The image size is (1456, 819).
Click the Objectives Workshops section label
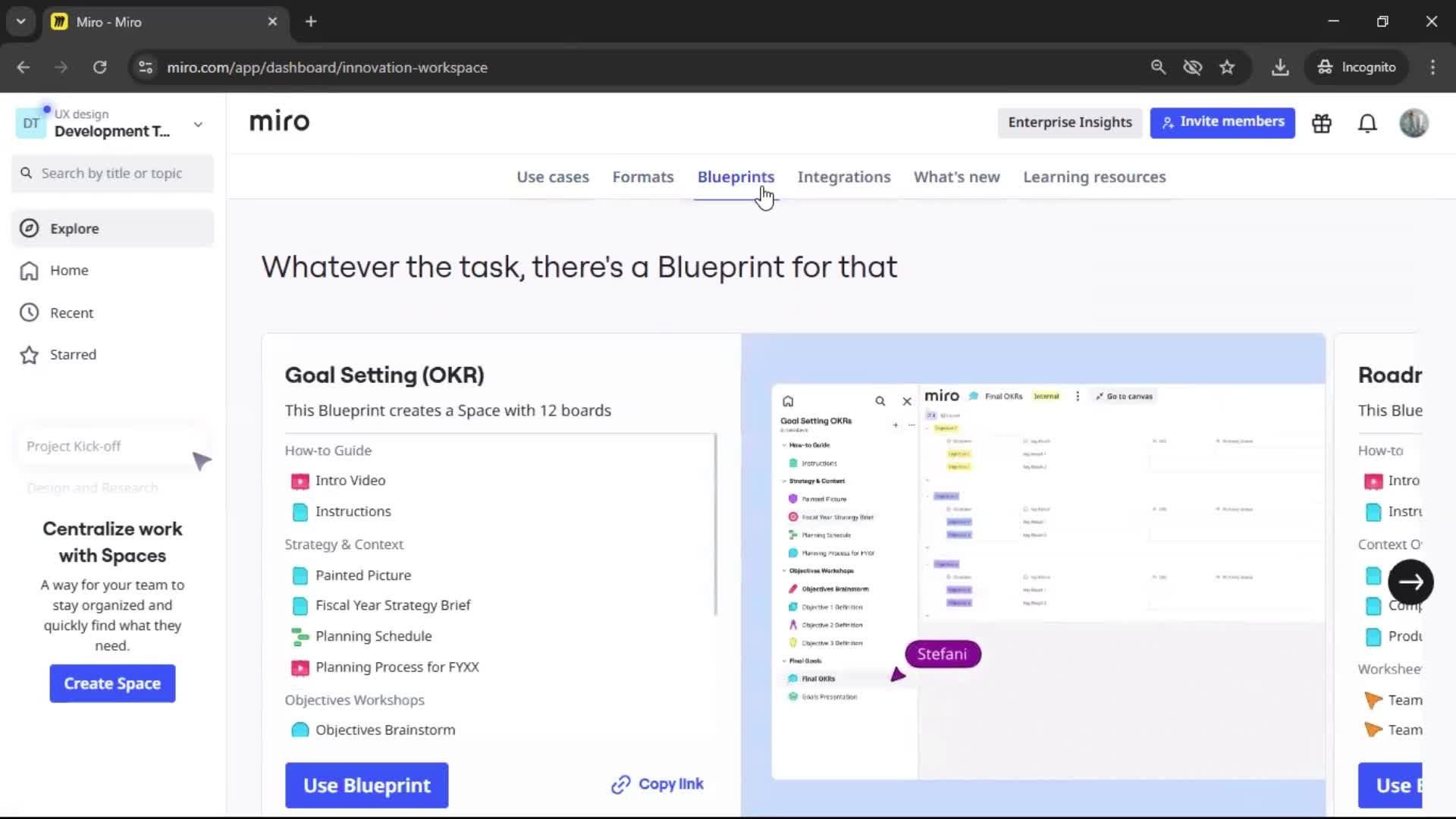coord(354,700)
